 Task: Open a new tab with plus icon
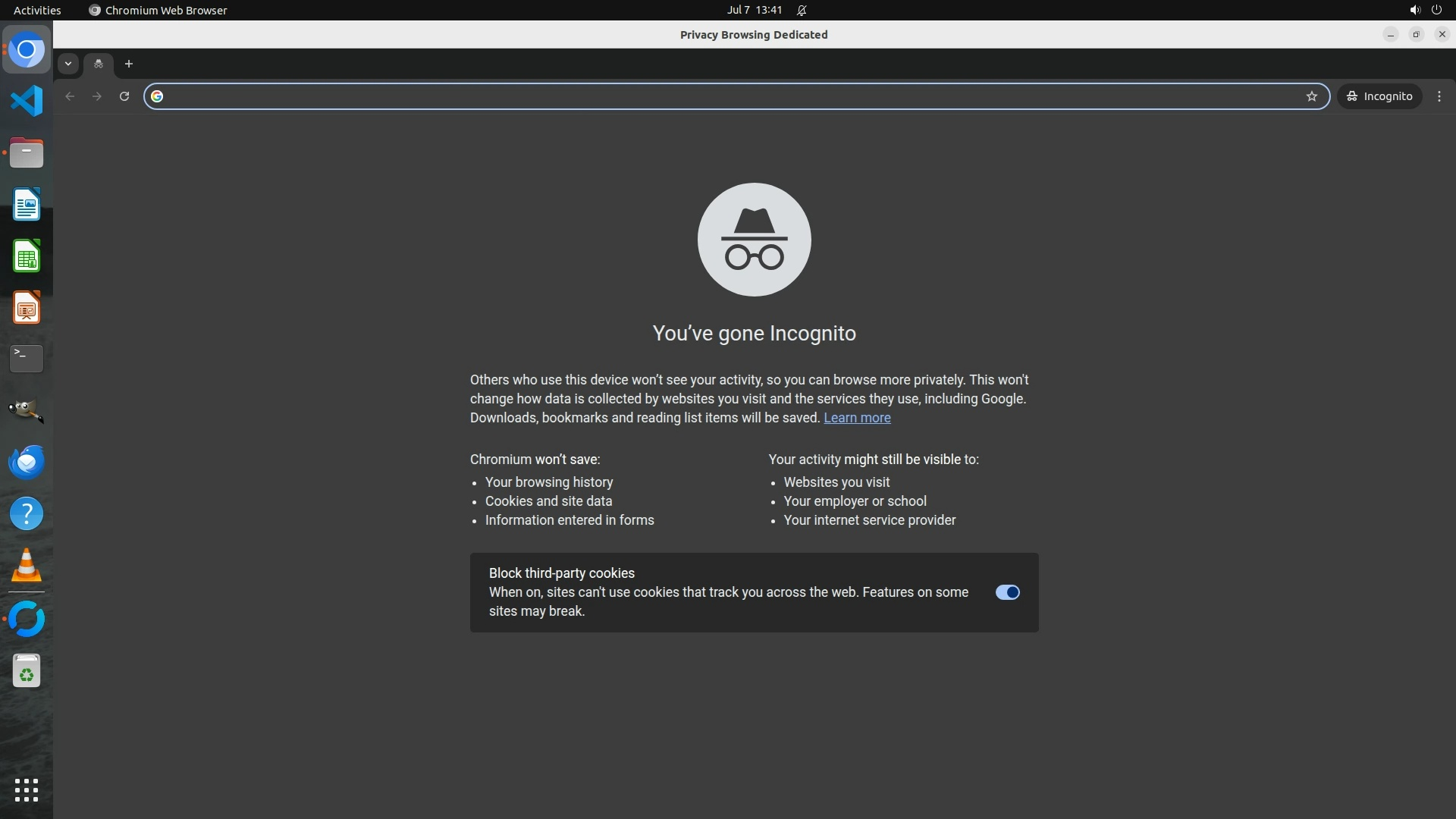coord(129,64)
